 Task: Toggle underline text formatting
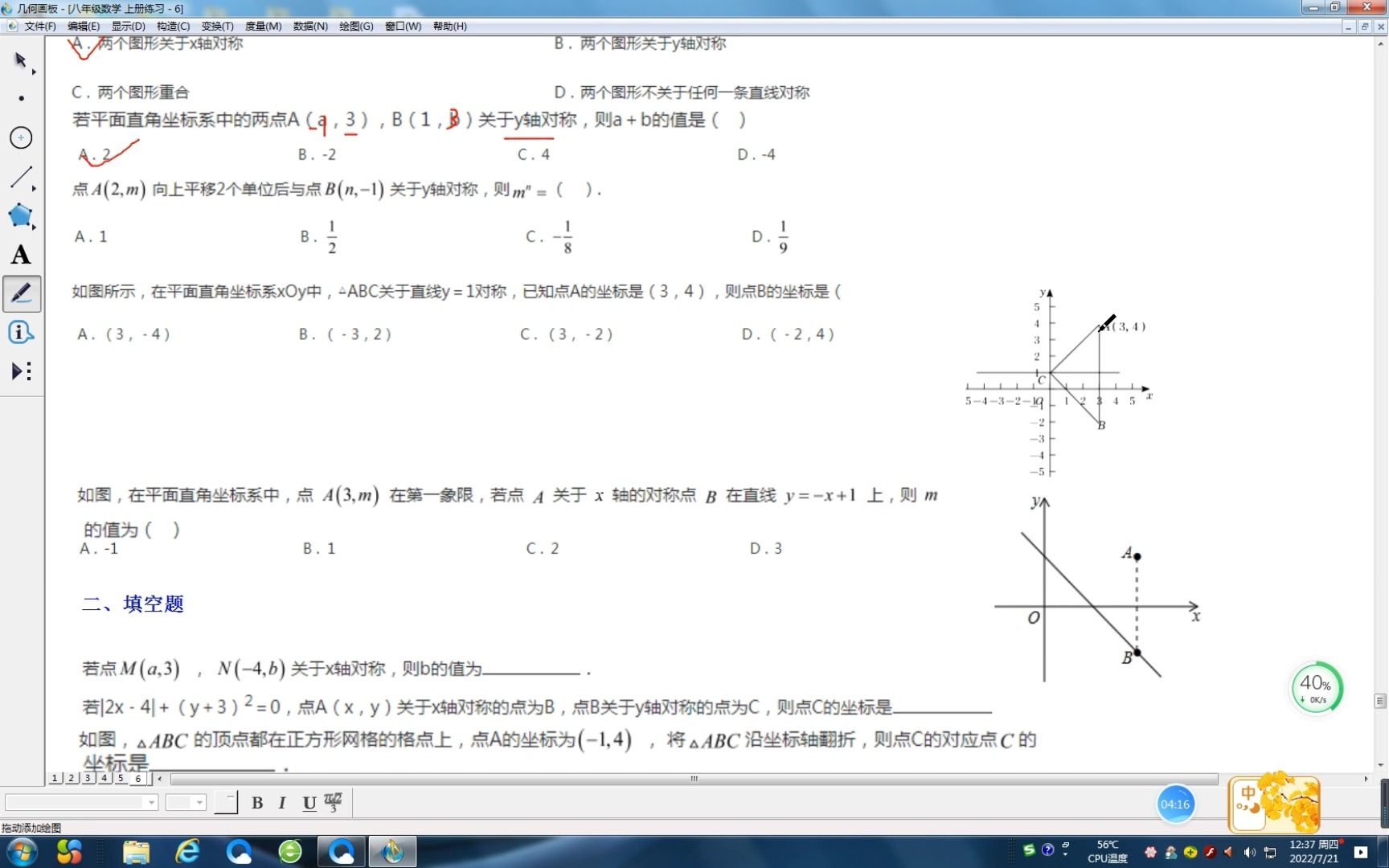(x=309, y=802)
